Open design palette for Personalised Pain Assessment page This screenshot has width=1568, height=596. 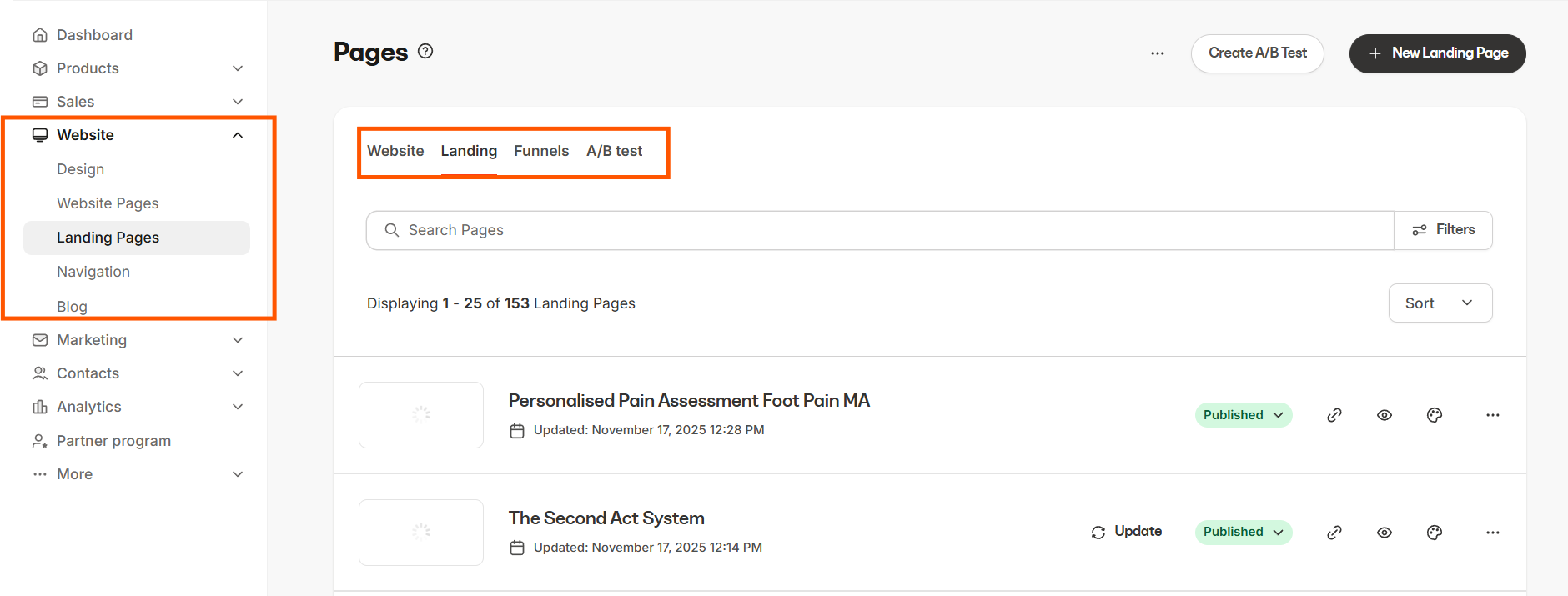pyautogui.click(x=1434, y=415)
